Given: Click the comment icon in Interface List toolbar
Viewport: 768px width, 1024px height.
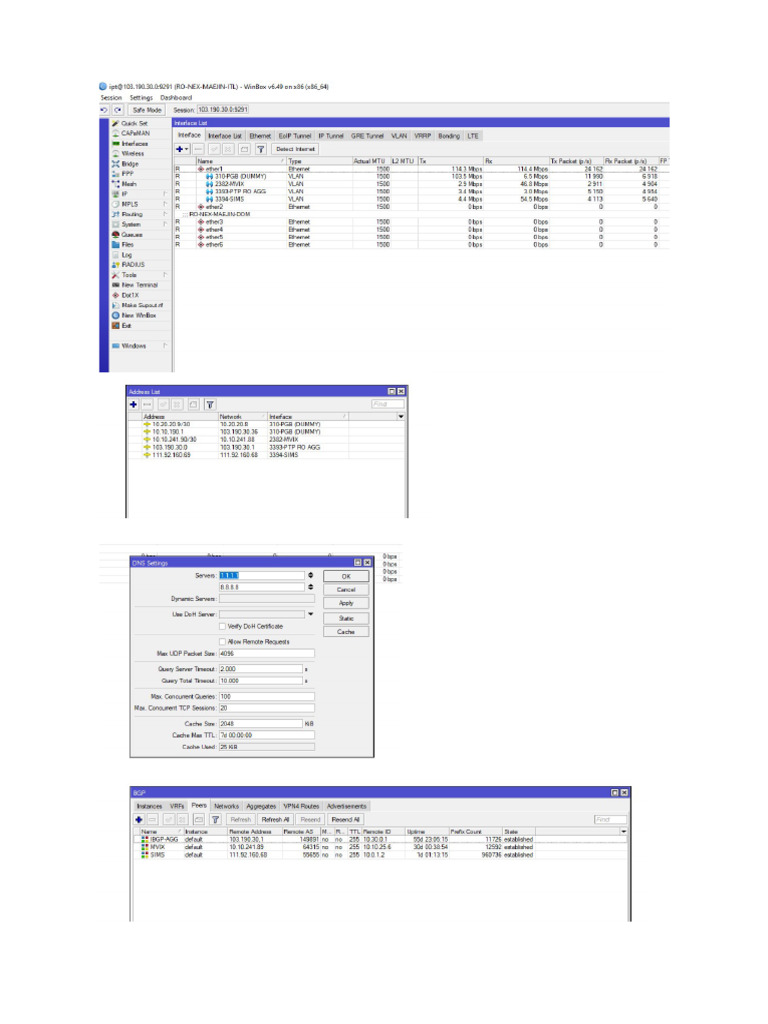Looking at the screenshot, I should [x=244, y=150].
